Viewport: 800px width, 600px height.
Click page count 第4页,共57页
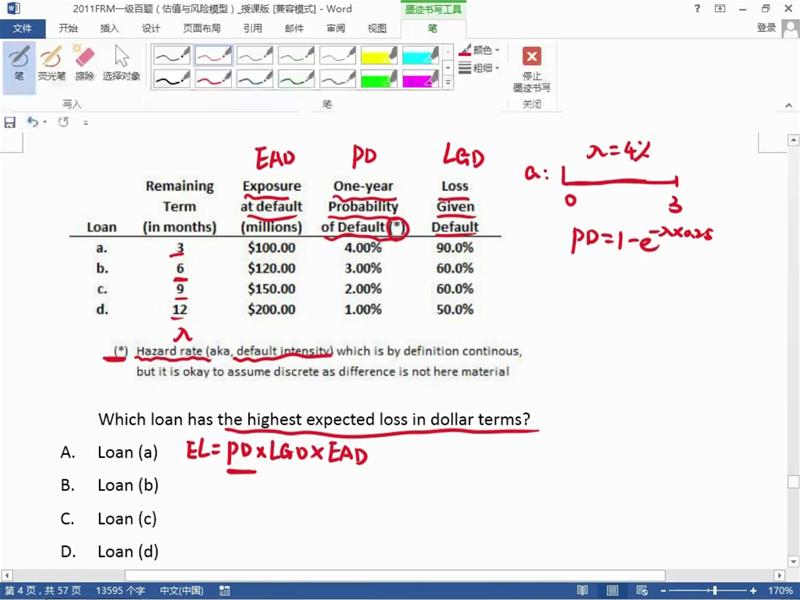point(43,590)
